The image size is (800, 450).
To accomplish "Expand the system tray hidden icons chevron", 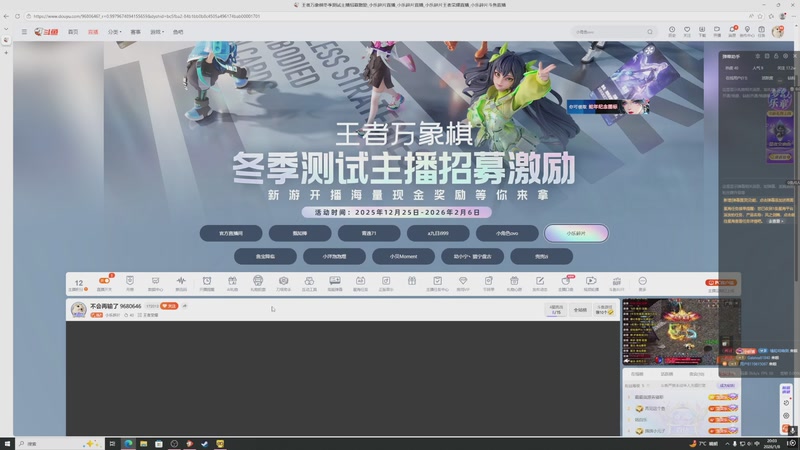I will [727, 444].
